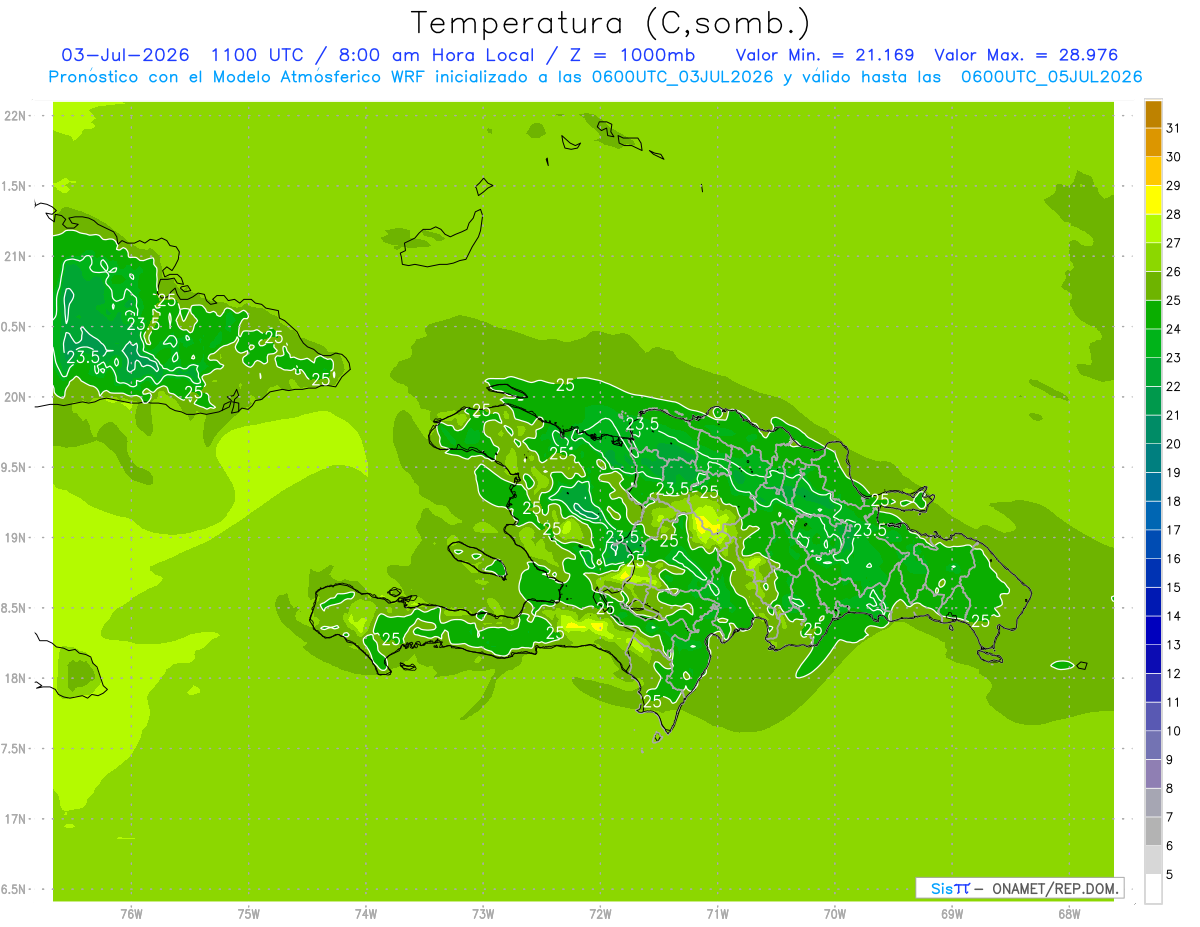Click the '74W' longitude axis label

point(366,914)
